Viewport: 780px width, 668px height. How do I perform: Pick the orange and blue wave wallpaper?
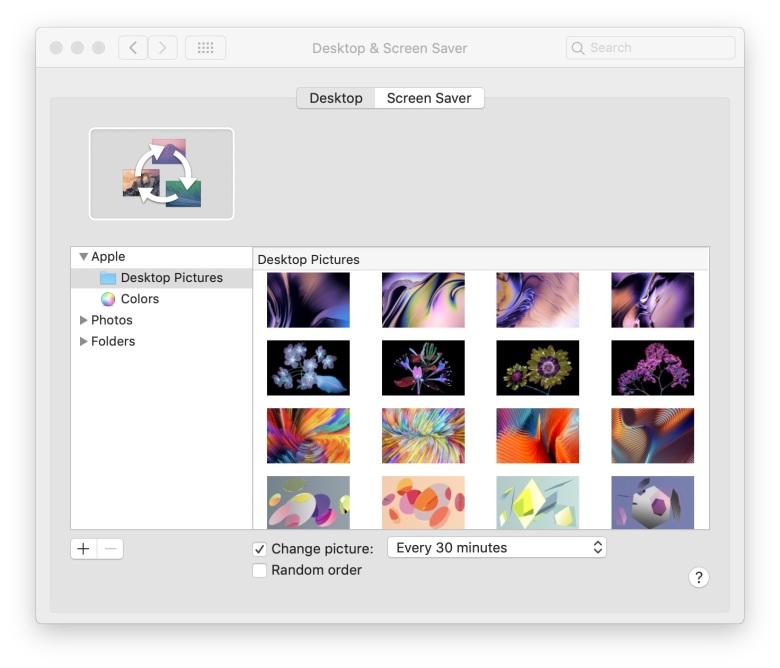(537, 435)
